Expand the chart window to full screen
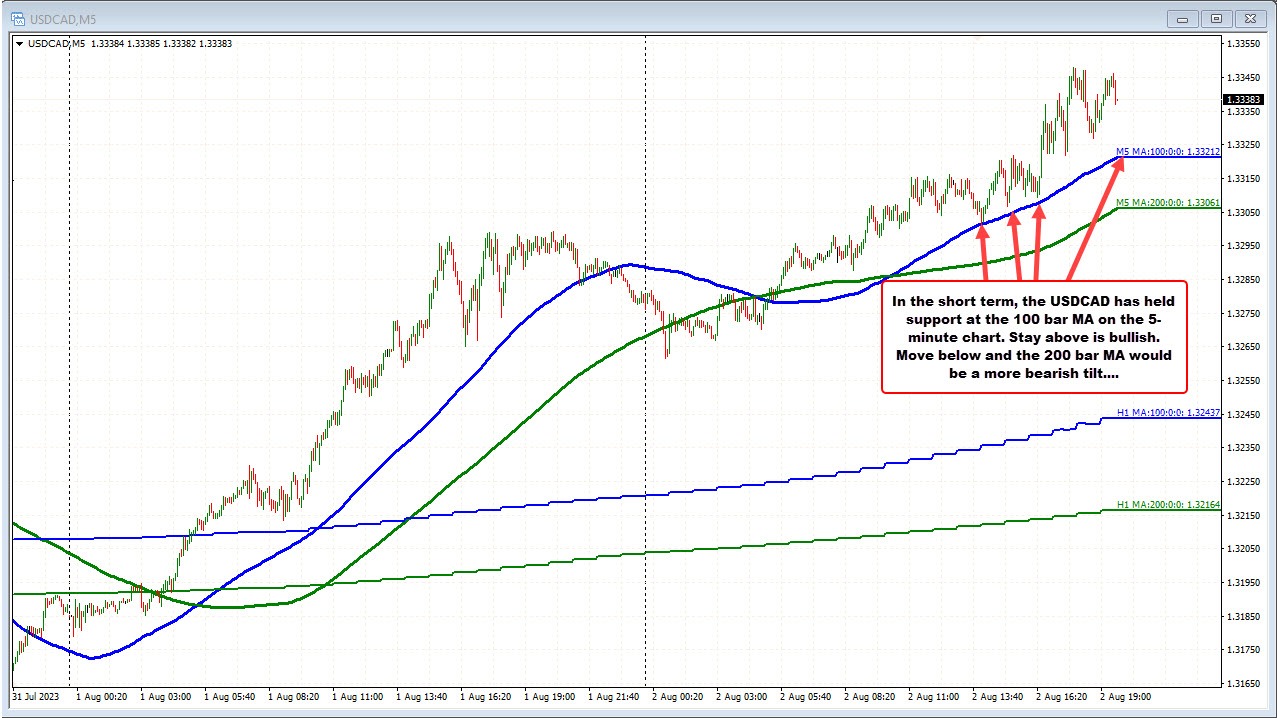The width and height of the screenshot is (1277, 718). pos(1216,18)
